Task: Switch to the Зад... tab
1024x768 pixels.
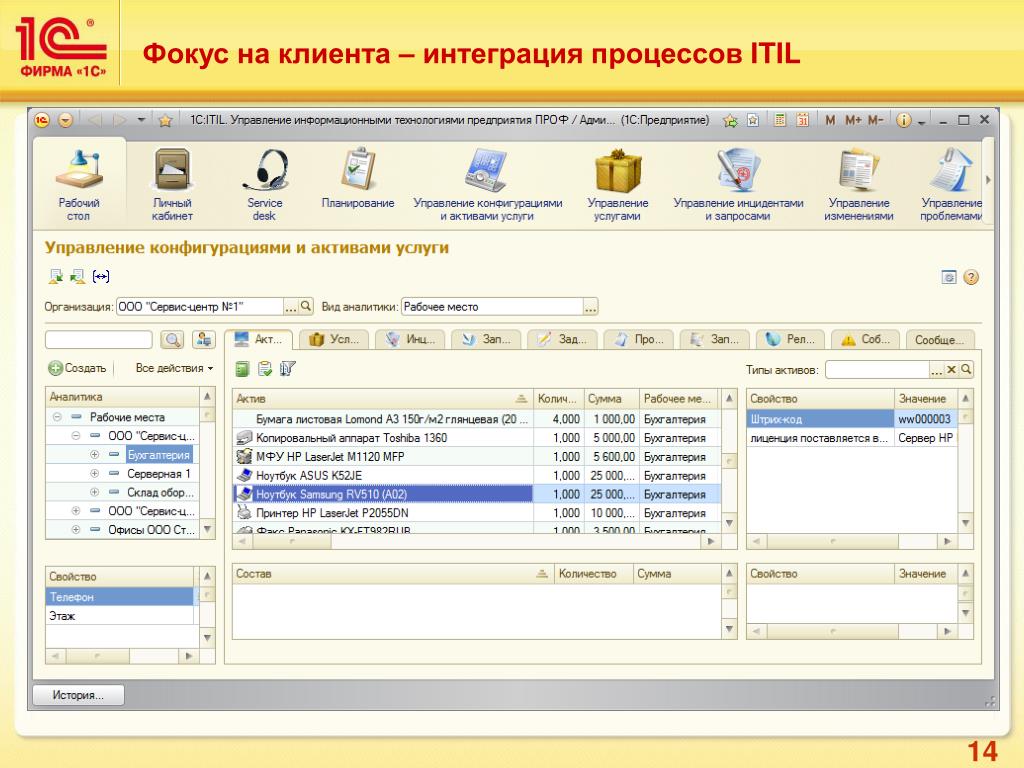Action: pos(563,340)
